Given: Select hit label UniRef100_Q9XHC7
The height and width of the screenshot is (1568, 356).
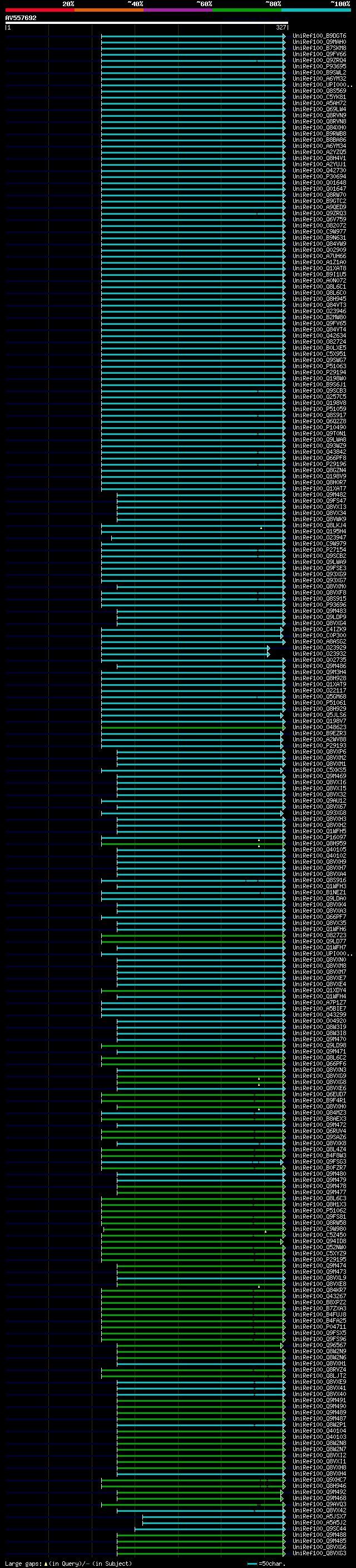Looking at the screenshot, I should pyautogui.click(x=319, y=1480).
